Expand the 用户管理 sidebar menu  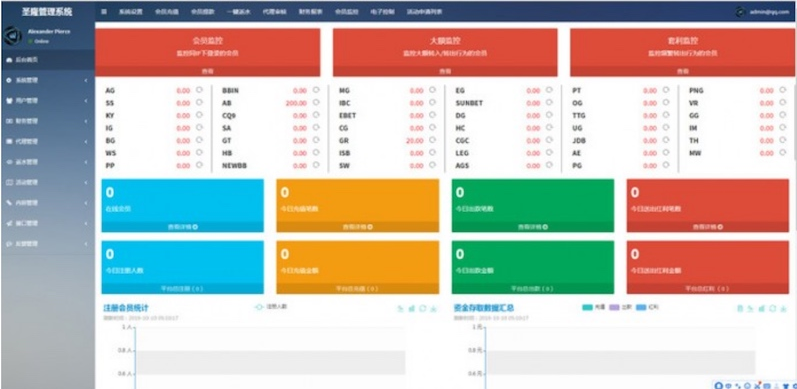(47, 101)
